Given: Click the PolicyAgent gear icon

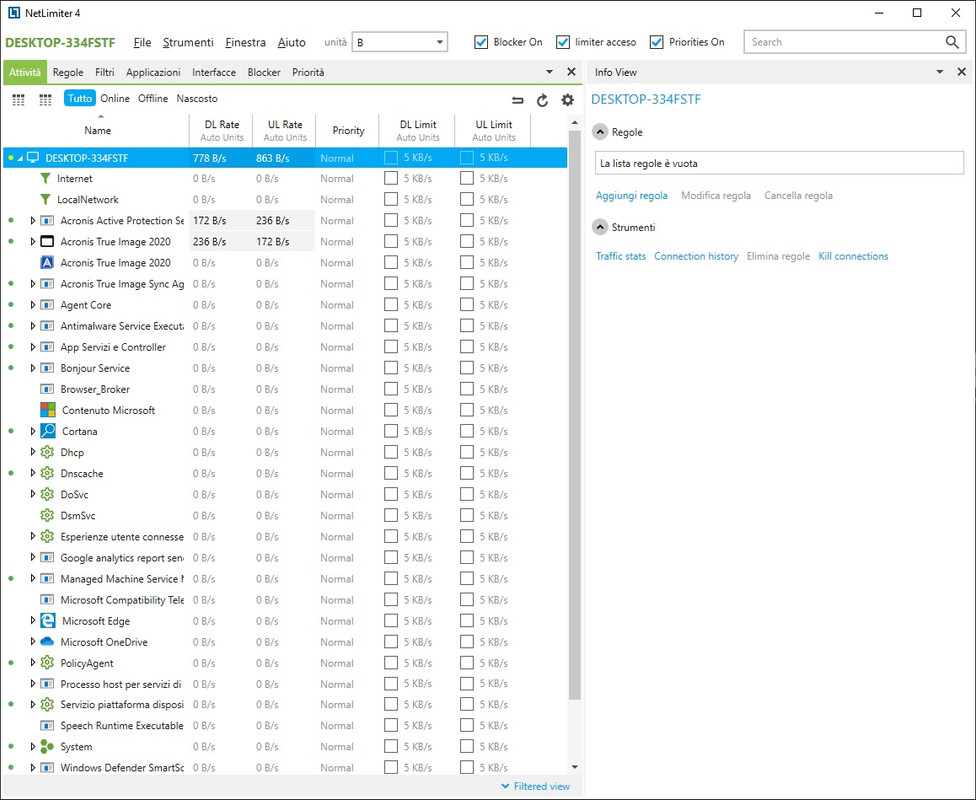Looking at the screenshot, I should click(47, 663).
